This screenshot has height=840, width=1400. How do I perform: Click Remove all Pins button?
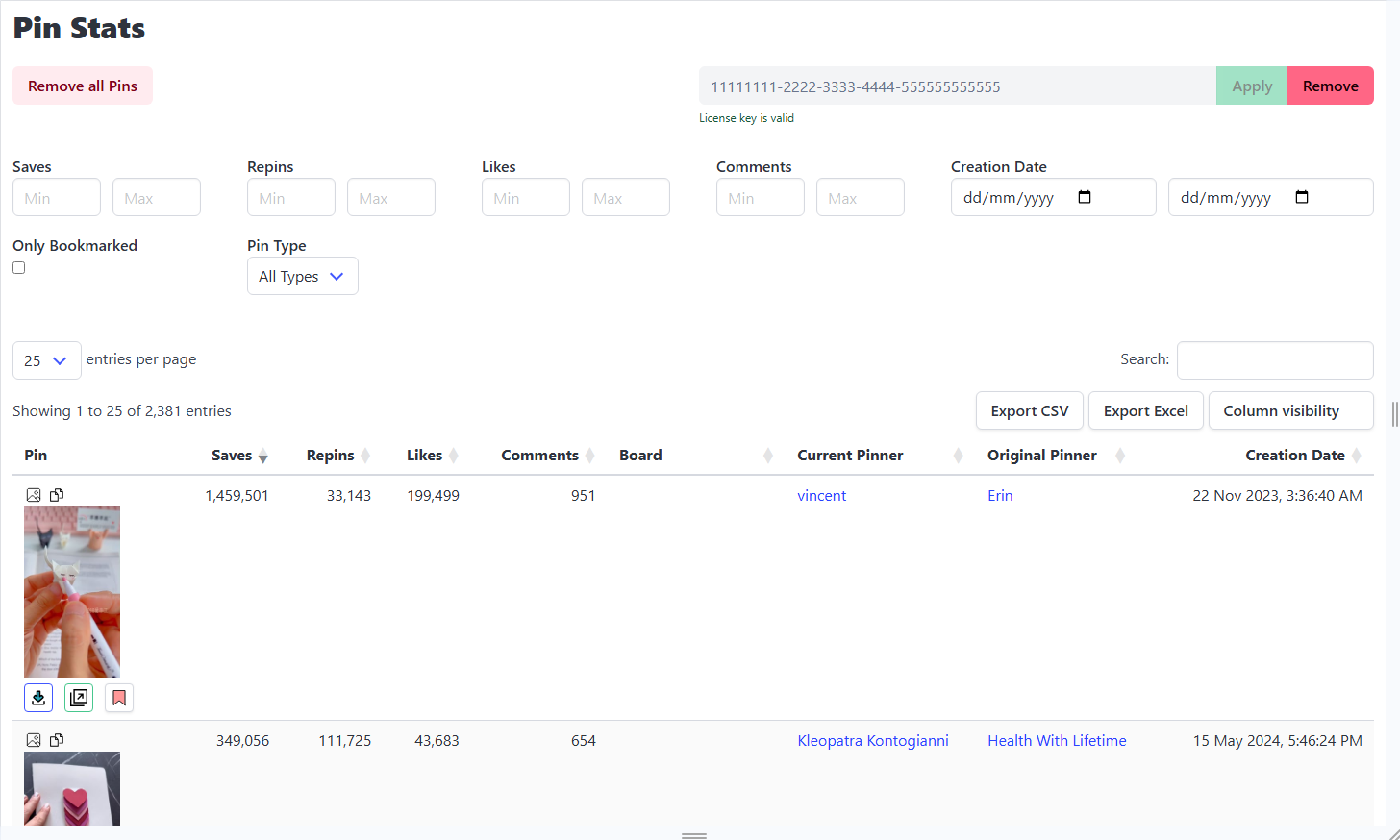pyautogui.click(x=83, y=86)
